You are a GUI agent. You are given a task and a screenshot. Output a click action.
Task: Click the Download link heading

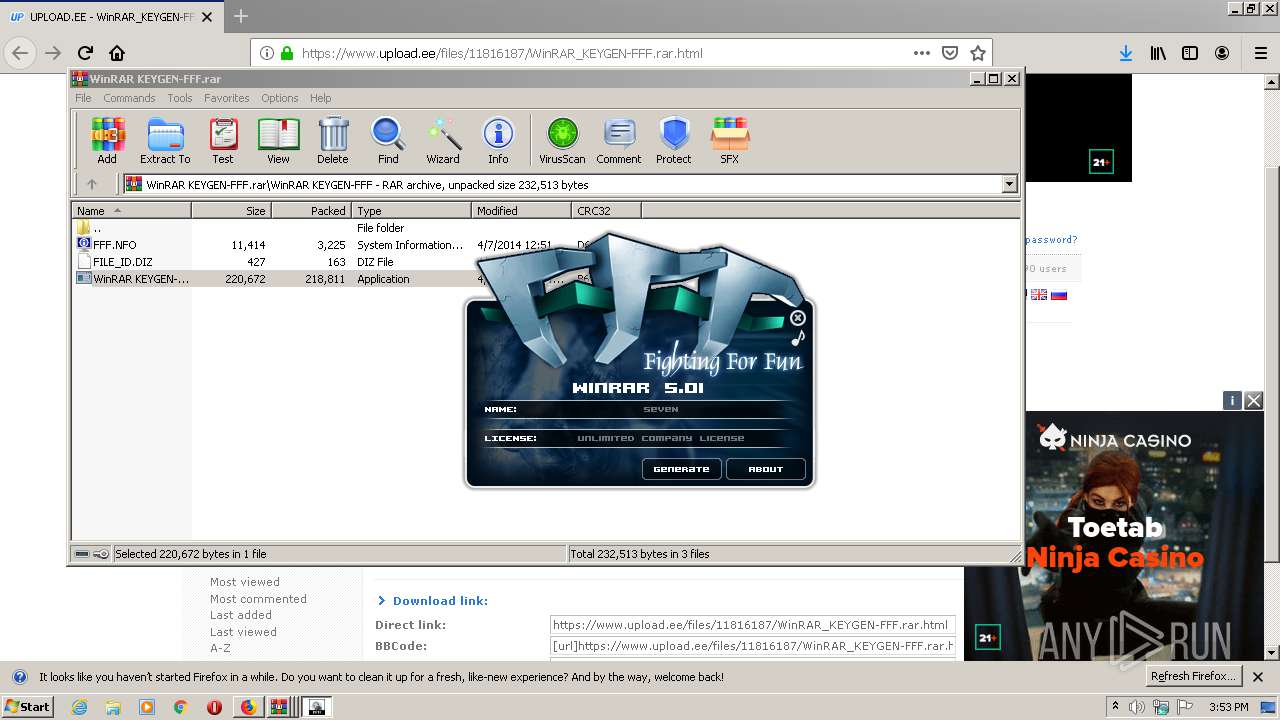click(440, 601)
